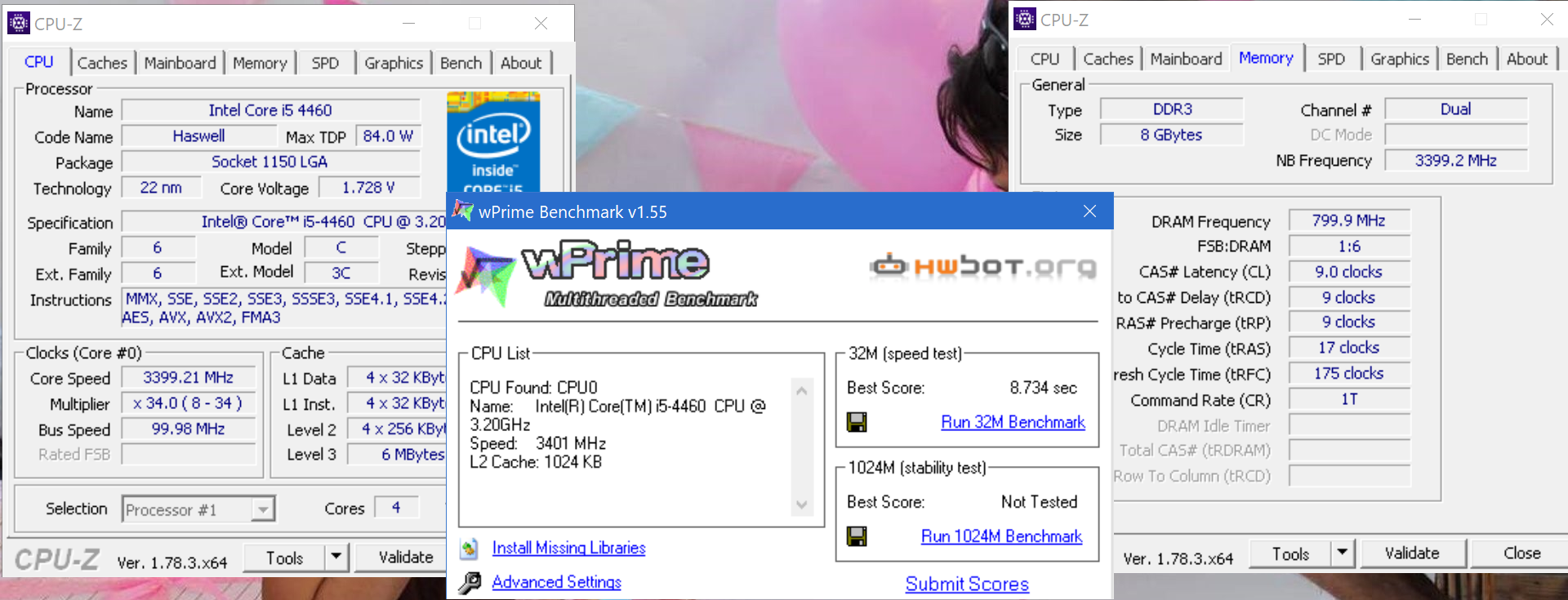Run the 1024M Benchmark
This screenshot has width=1568, height=600.
(x=1001, y=536)
